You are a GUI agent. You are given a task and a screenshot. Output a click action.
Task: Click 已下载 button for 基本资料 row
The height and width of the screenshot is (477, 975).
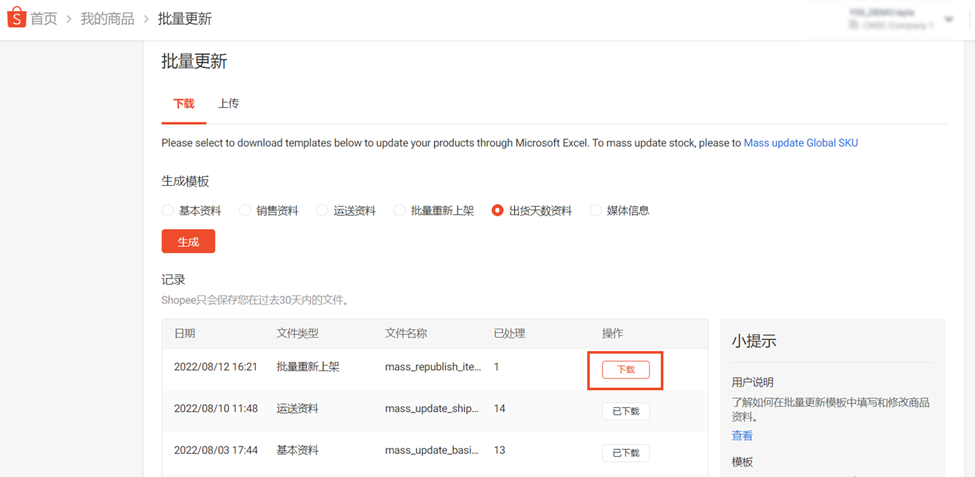[626, 453]
